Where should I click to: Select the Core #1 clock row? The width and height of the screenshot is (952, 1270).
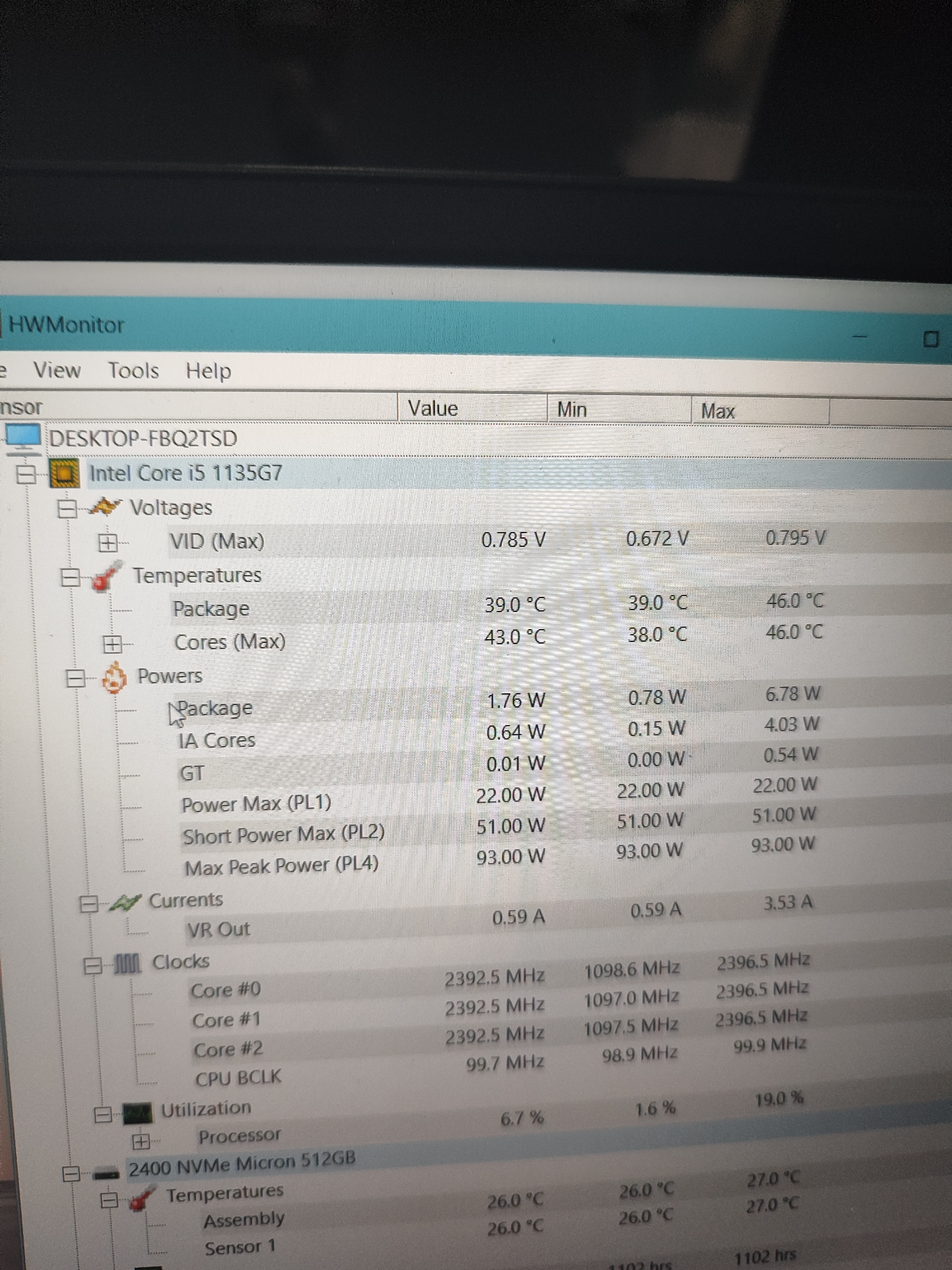pos(226,1020)
